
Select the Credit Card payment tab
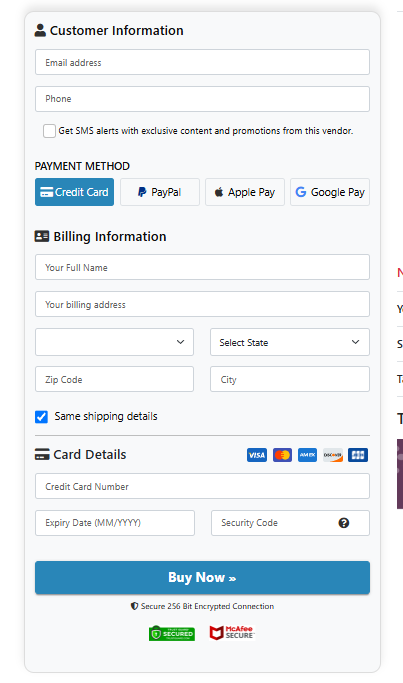75,192
